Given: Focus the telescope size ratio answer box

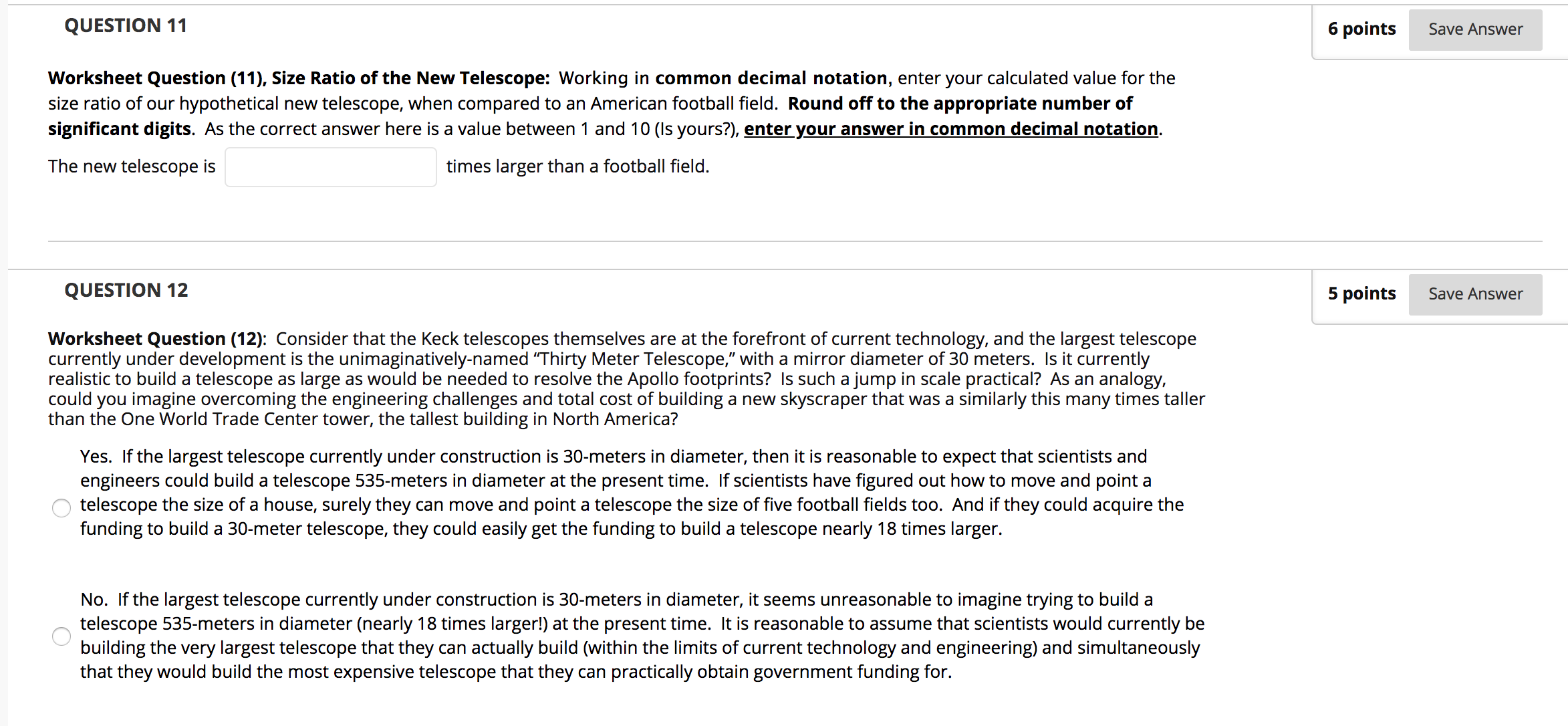Looking at the screenshot, I should (331, 167).
